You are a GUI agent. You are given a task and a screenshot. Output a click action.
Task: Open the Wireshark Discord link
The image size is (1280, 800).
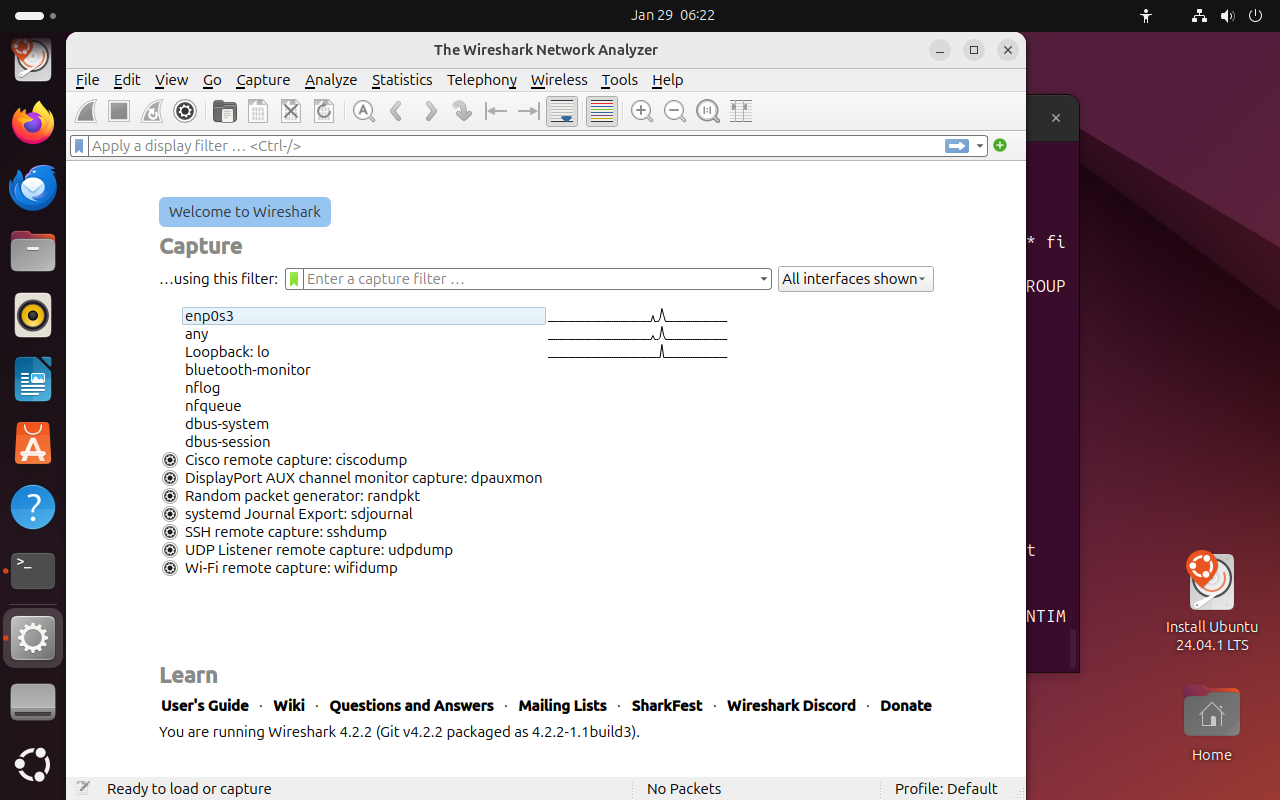[791, 706]
